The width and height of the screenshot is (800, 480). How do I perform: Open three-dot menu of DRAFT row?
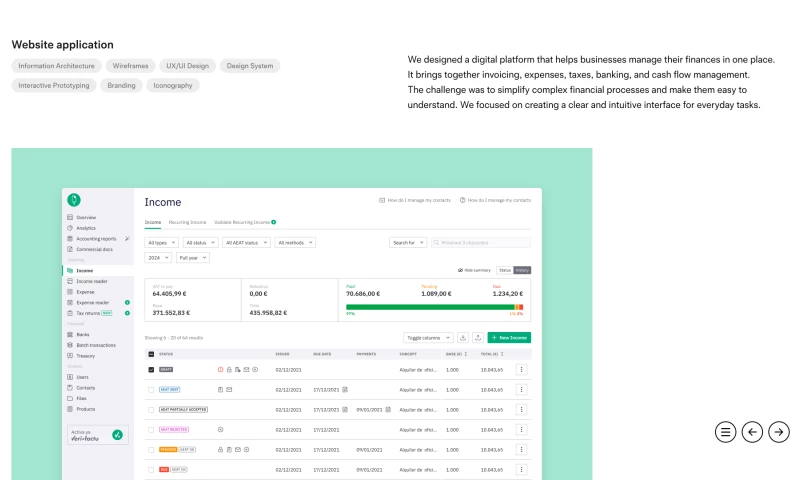coord(521,370)
